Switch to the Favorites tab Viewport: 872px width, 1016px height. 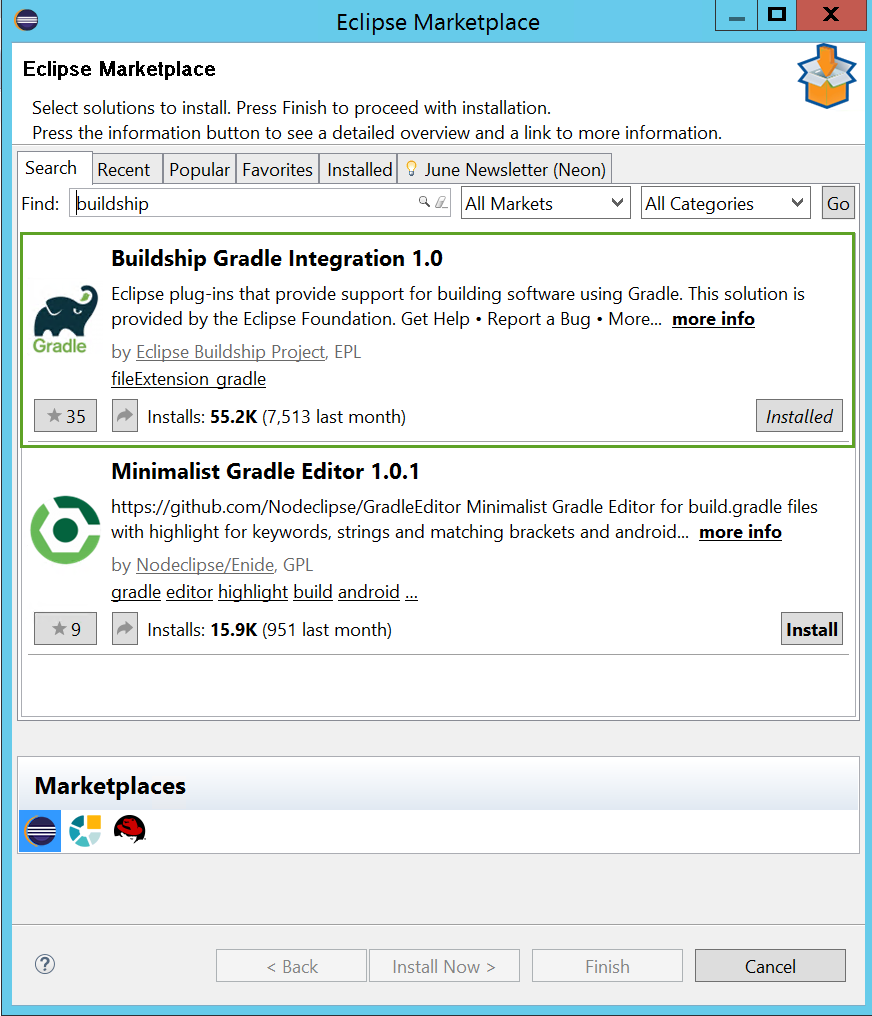tap(277, 170)
